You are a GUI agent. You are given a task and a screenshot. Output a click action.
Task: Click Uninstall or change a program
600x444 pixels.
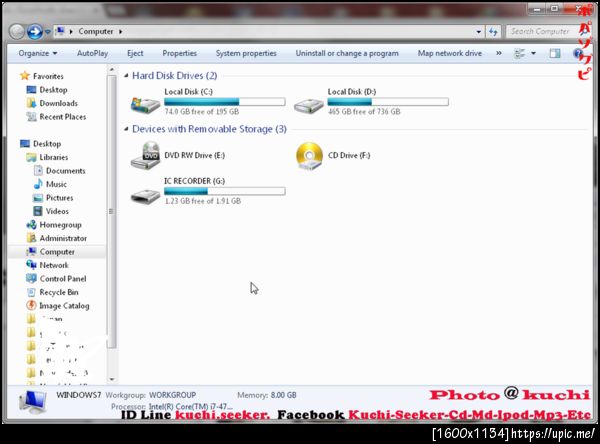coord(347,53)
